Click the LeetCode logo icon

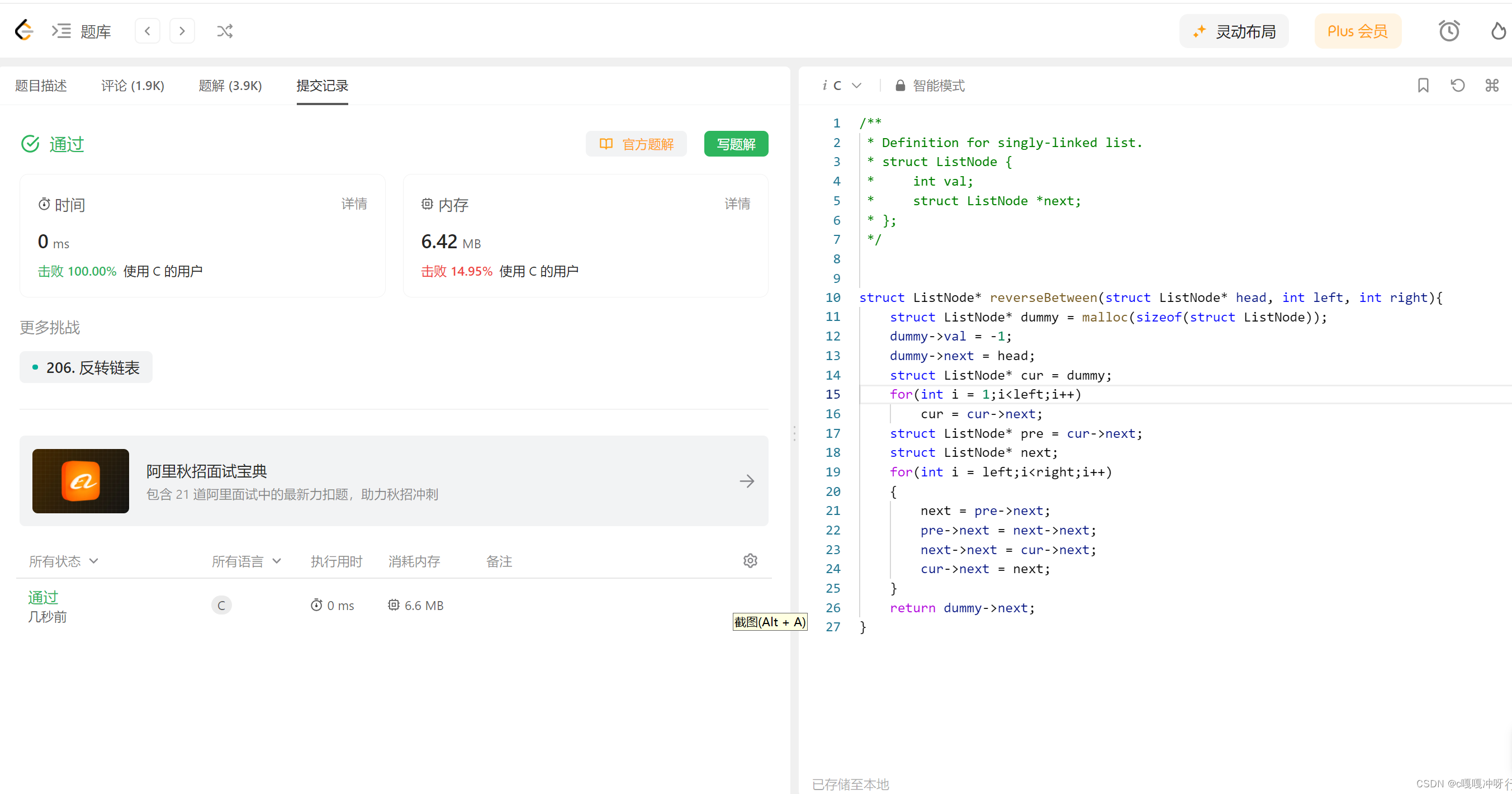pos(24,30)
